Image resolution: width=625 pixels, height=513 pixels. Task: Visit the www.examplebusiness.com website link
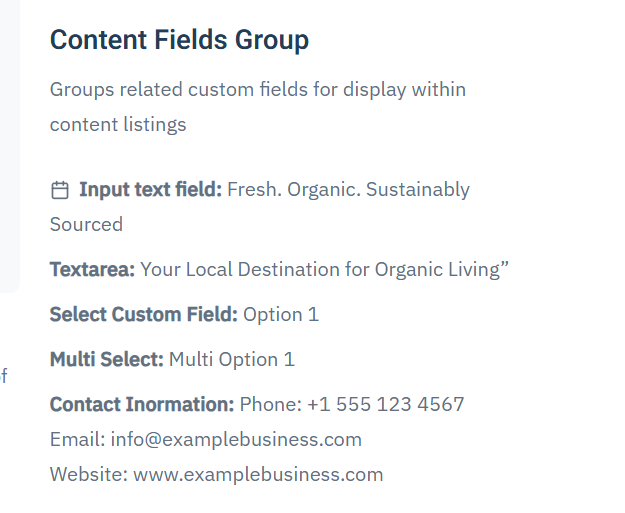(258, 474)
